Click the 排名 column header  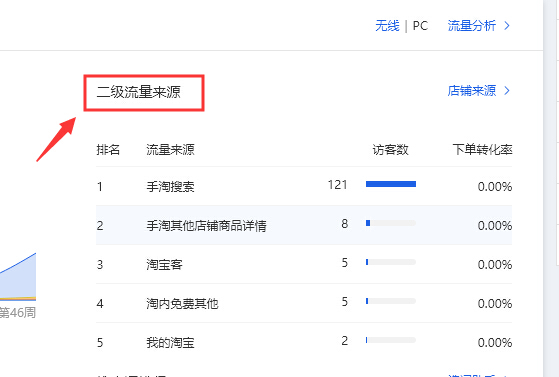108,149
